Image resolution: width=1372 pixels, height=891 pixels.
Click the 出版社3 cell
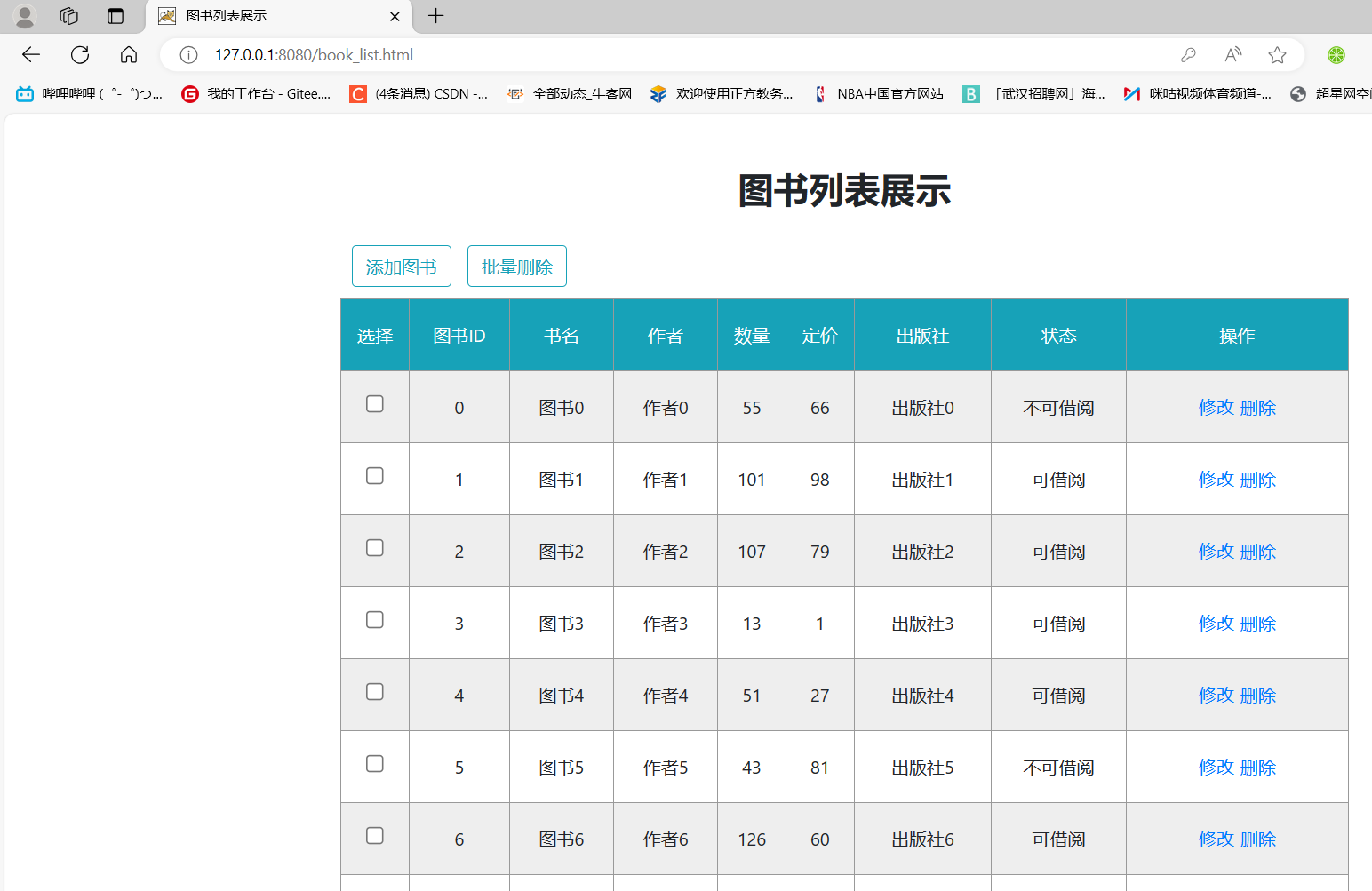click(x=922, y=624)
